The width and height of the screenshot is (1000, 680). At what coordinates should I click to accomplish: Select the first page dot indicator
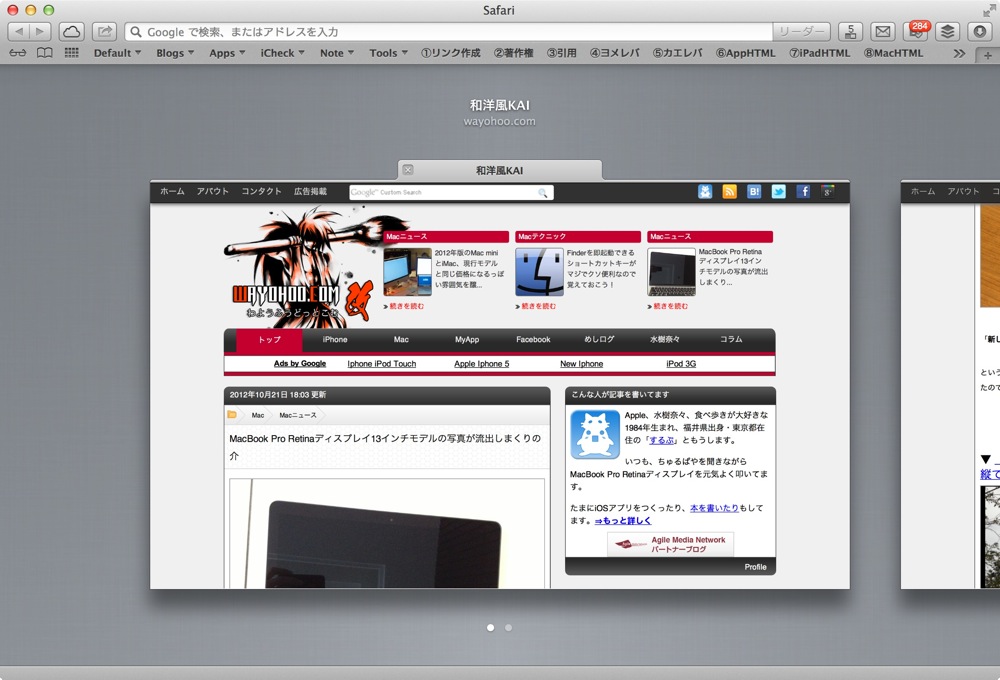pos(490,628)
